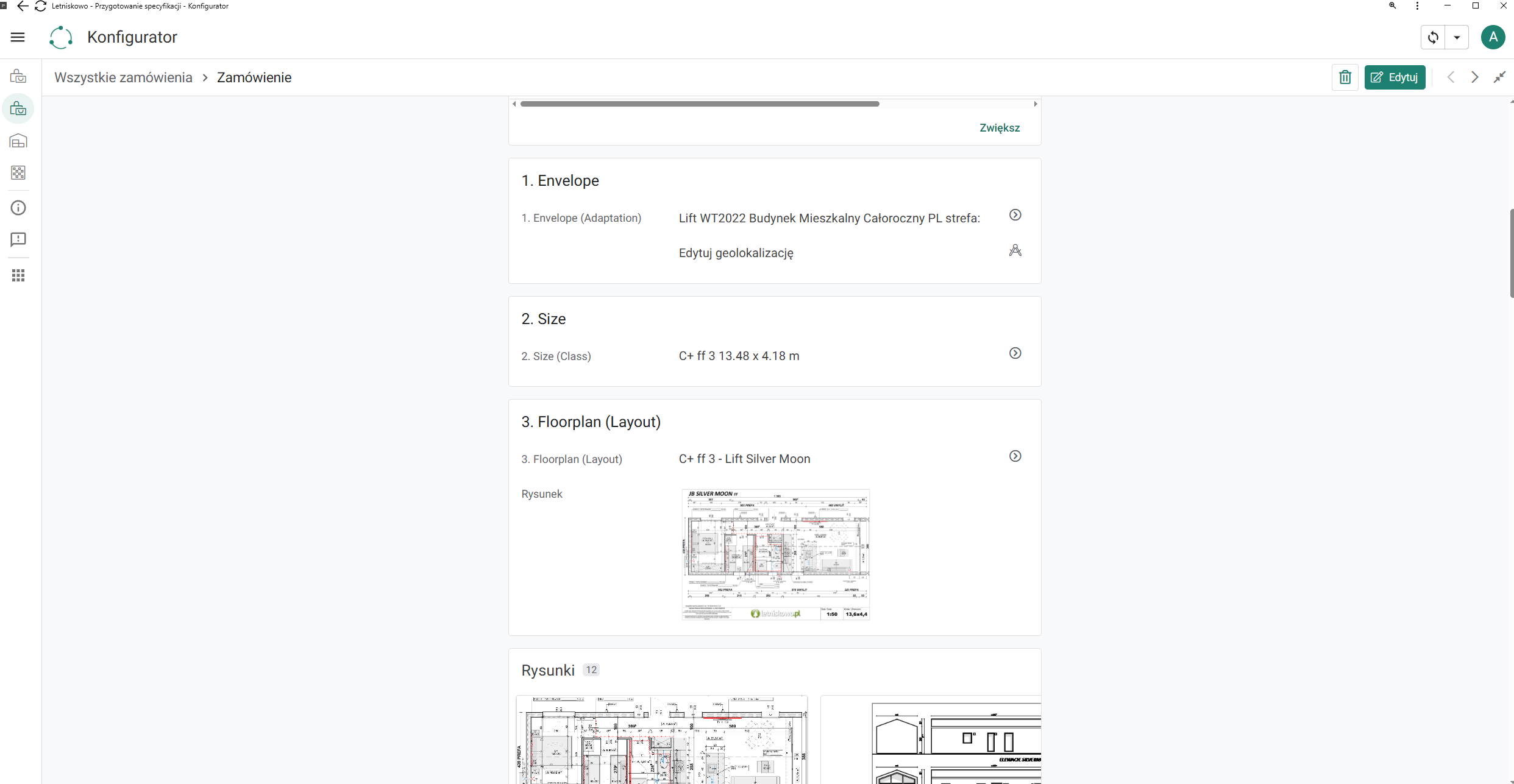Select the active orders sidebar icon
1514x784 pixels.
click(18, 109)
